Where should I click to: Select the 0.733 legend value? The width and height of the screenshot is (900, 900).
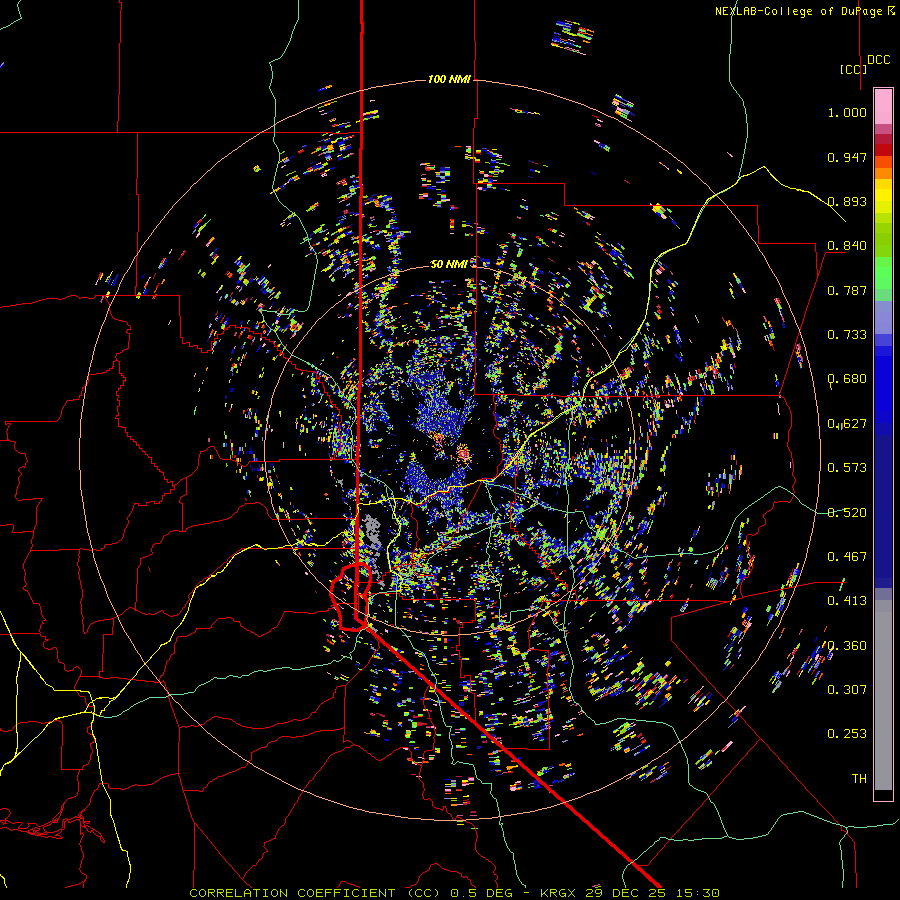[847, 335]
